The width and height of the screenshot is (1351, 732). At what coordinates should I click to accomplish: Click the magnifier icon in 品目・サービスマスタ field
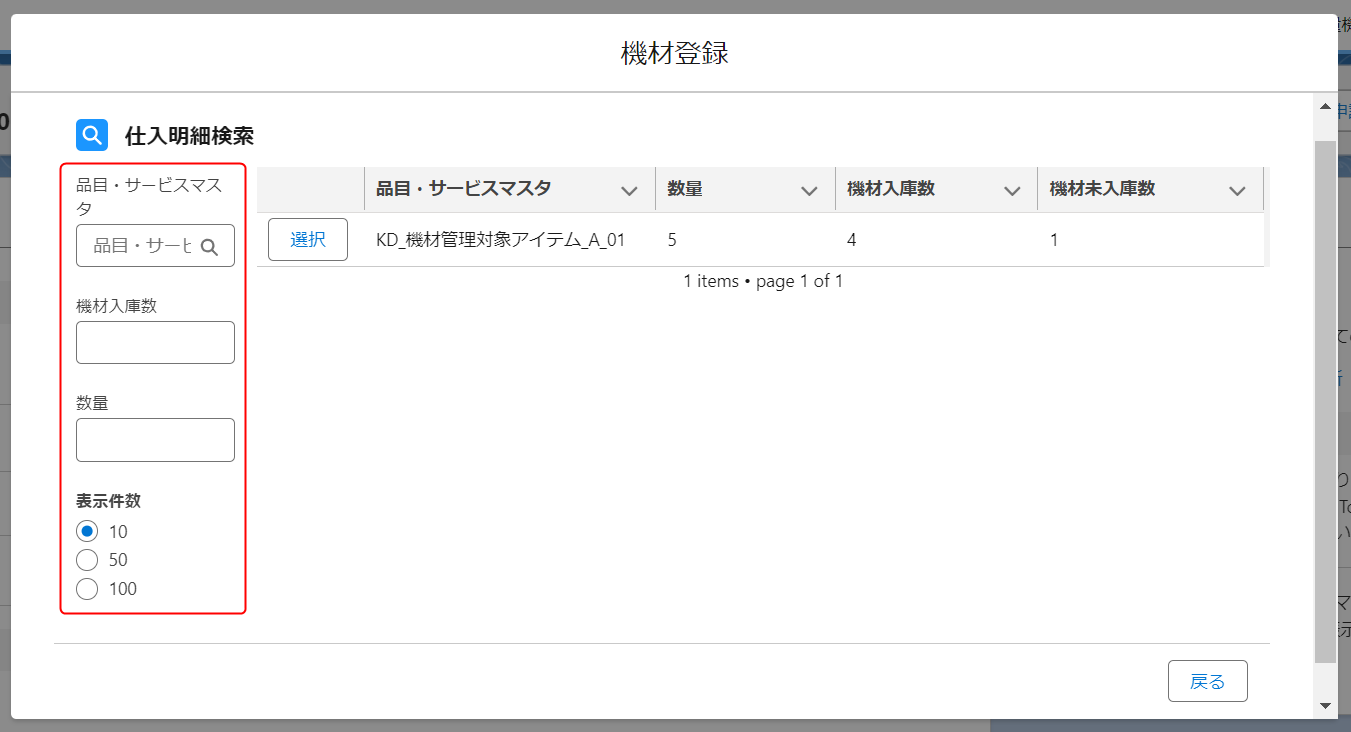[x=209, y=247]
